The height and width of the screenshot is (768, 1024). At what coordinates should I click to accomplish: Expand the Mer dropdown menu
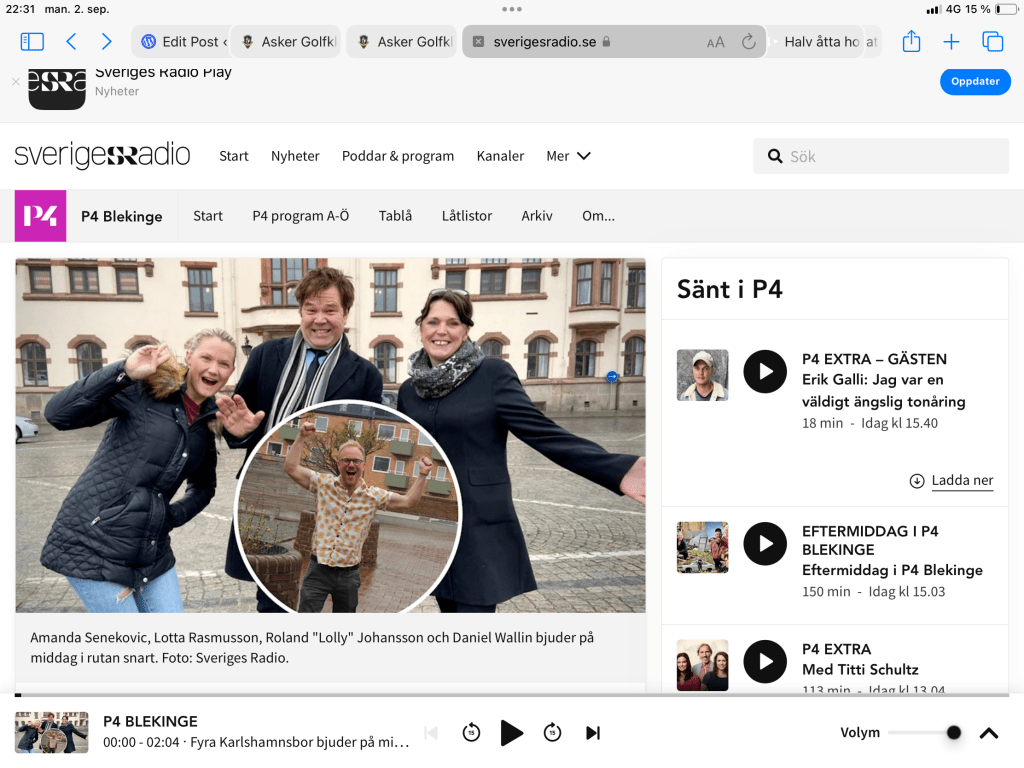click(x=568, y=156)
